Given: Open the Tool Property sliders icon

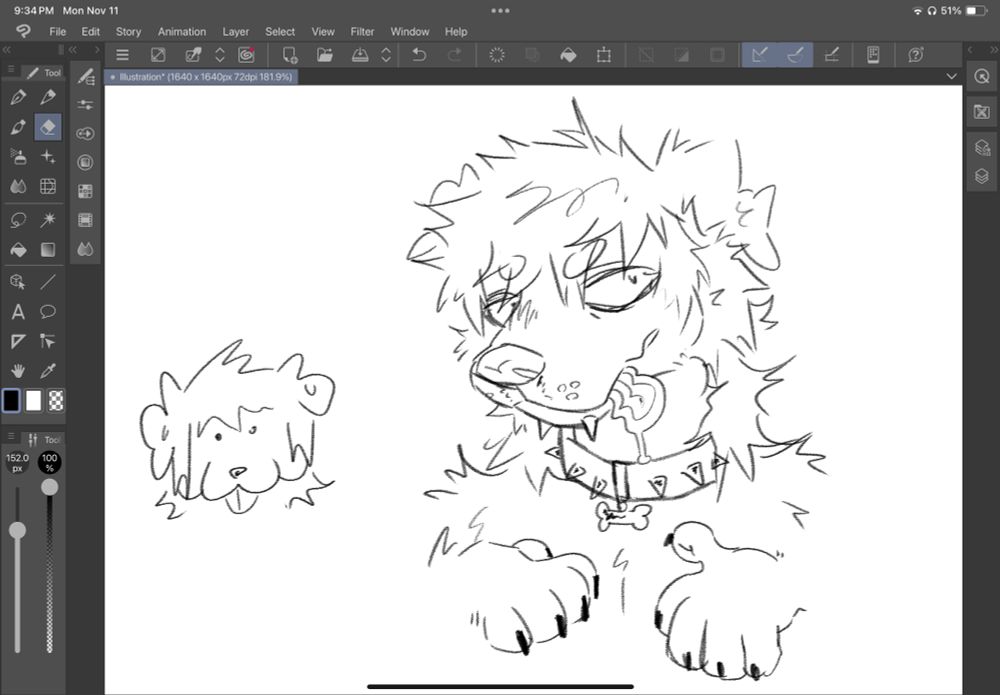Looking at the screenshot, I should [x=85, y=105].
